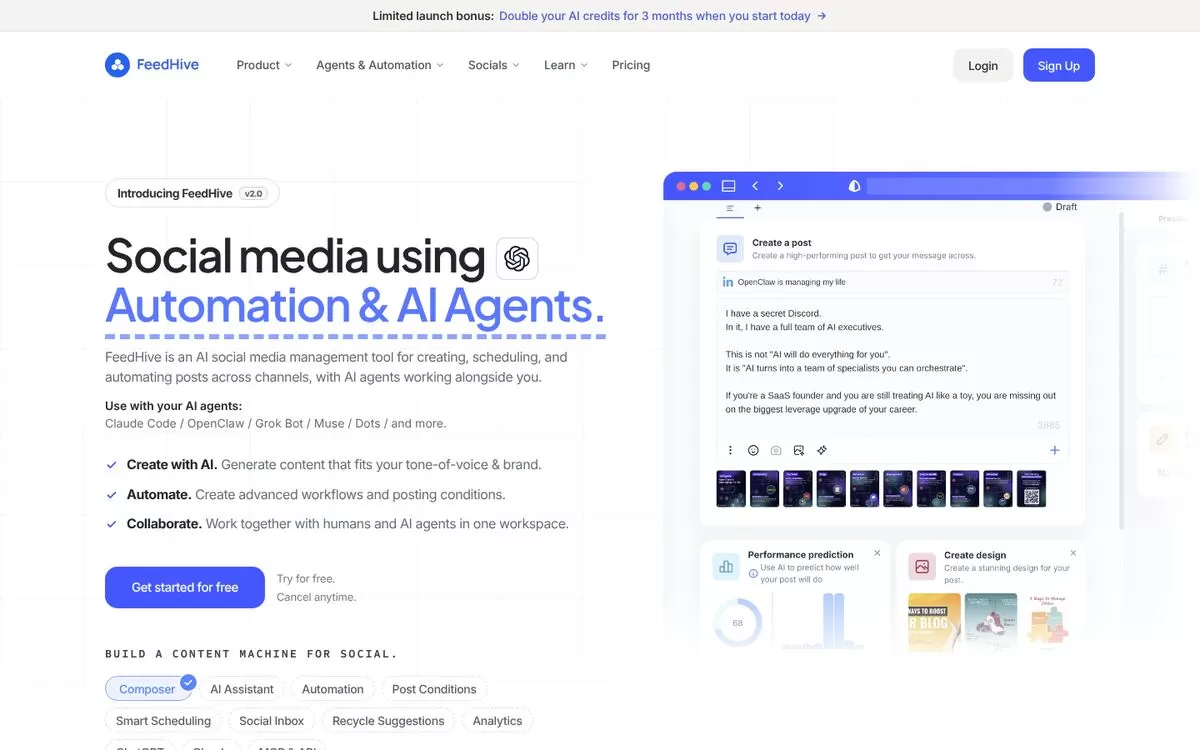Select the AI Assistant feature chip

click(x=242, y=689)
